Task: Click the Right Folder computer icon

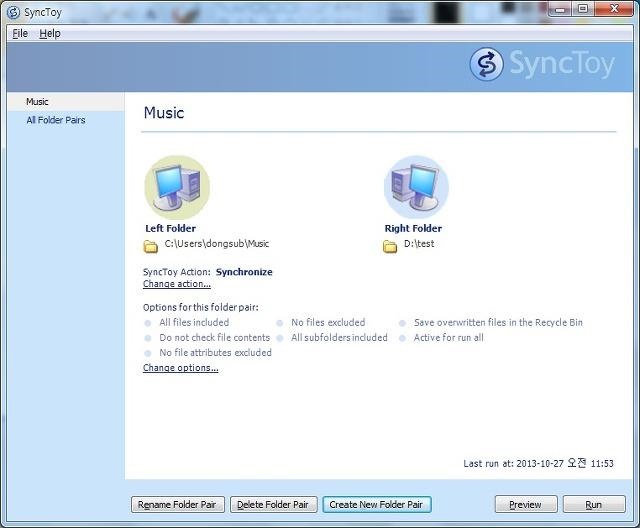Action: point(416,187)
